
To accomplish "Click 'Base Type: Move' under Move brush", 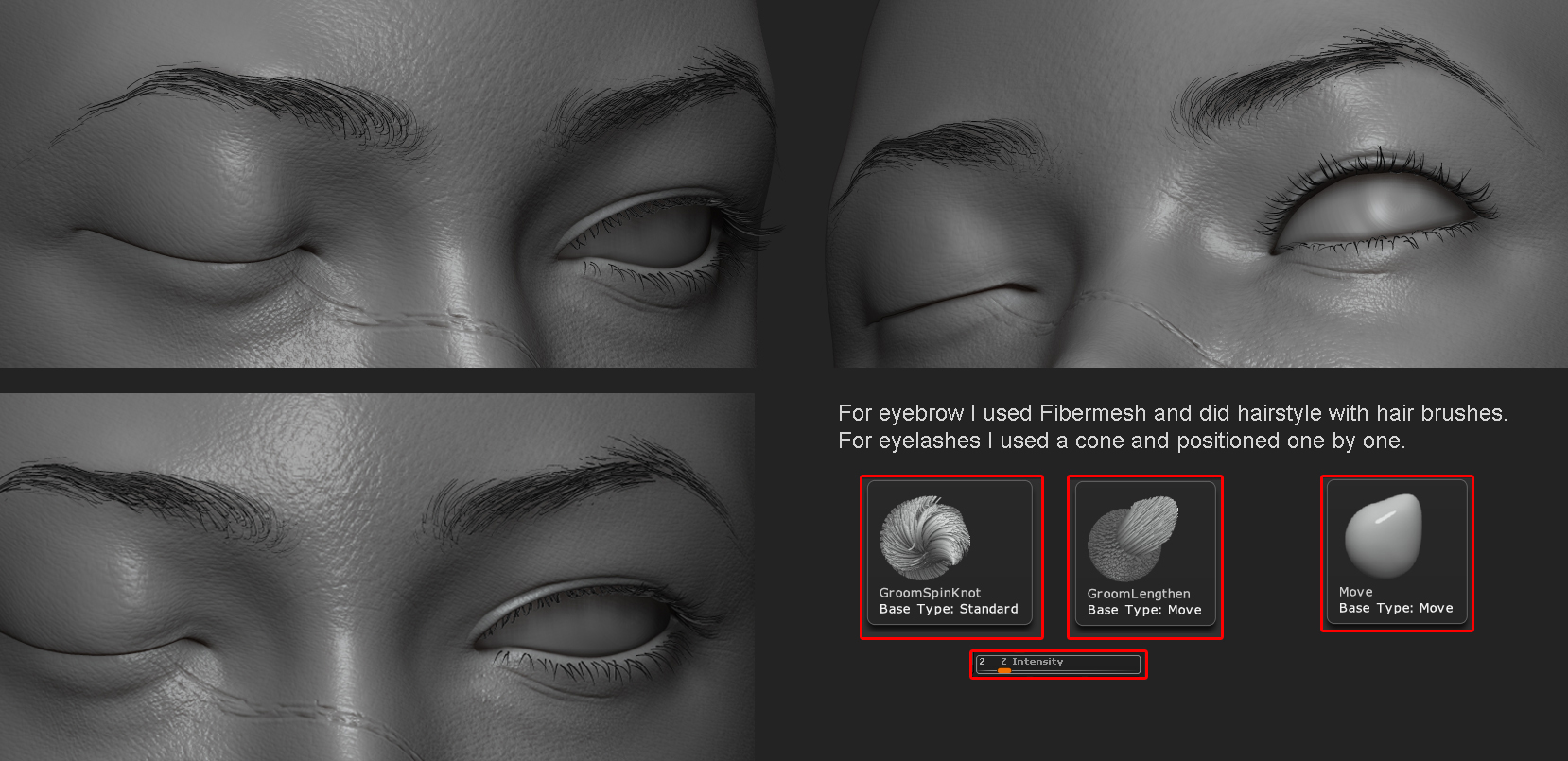I will tap(1396, 608).
